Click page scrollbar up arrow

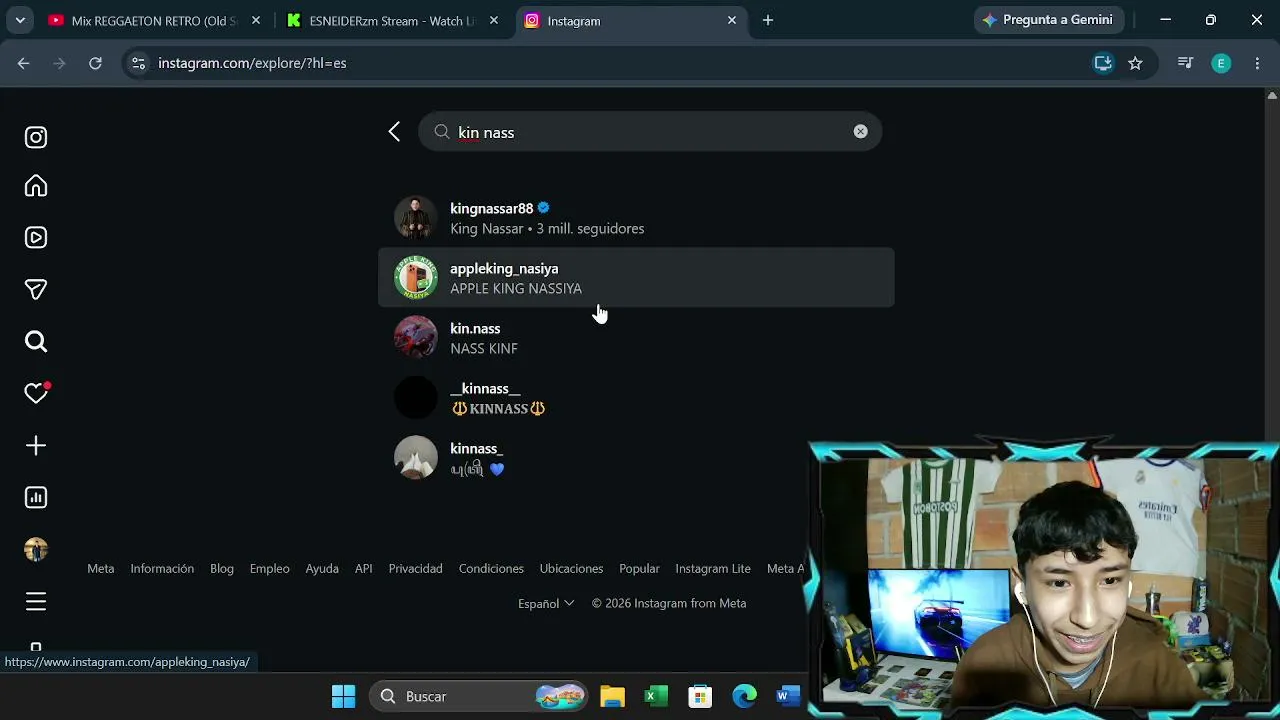pyautogui.click(x=1272, y=96)
